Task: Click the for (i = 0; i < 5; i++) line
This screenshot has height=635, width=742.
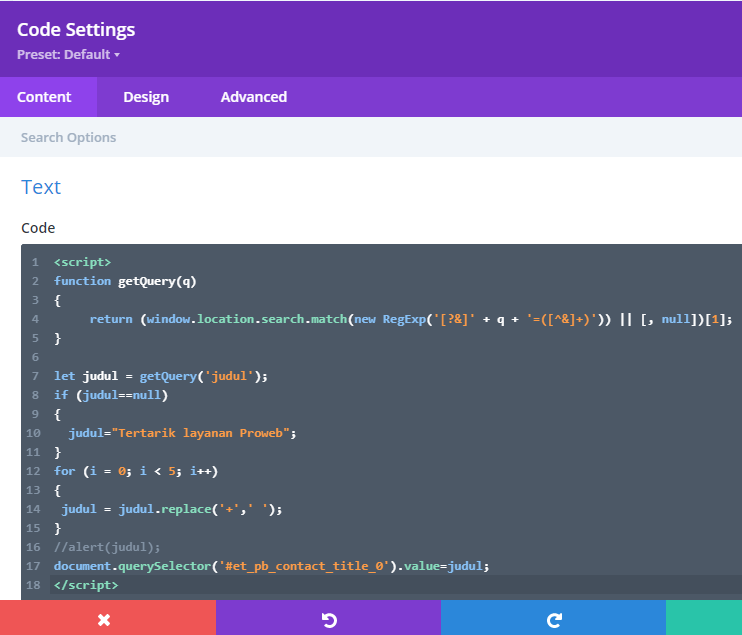Action: tap(136, 471)
